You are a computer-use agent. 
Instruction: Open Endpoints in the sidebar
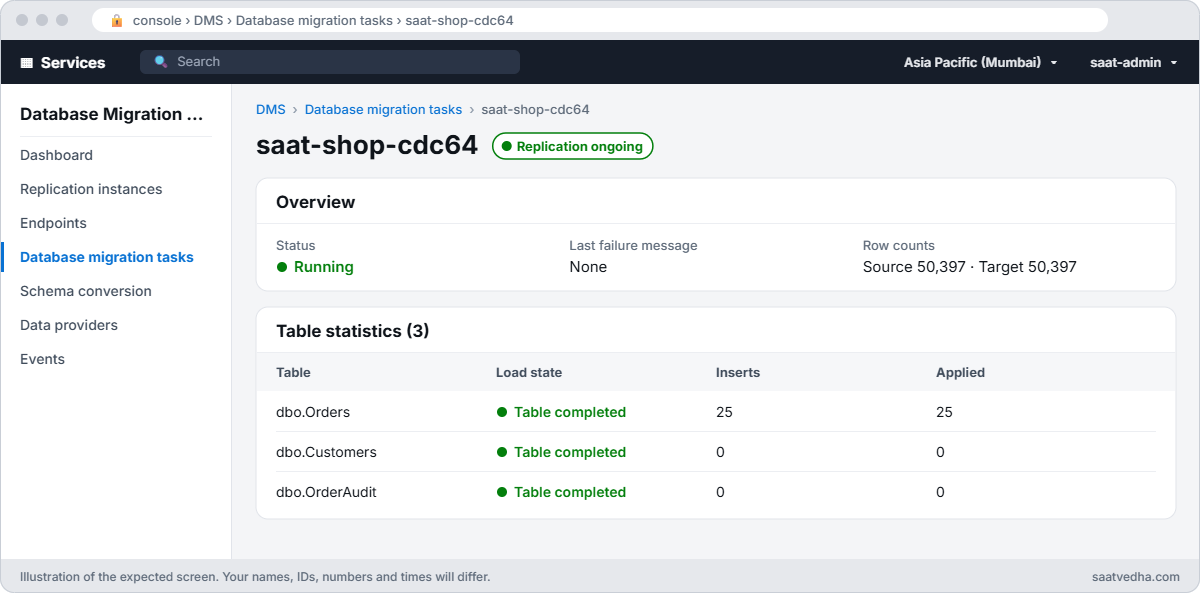point(53,223)
